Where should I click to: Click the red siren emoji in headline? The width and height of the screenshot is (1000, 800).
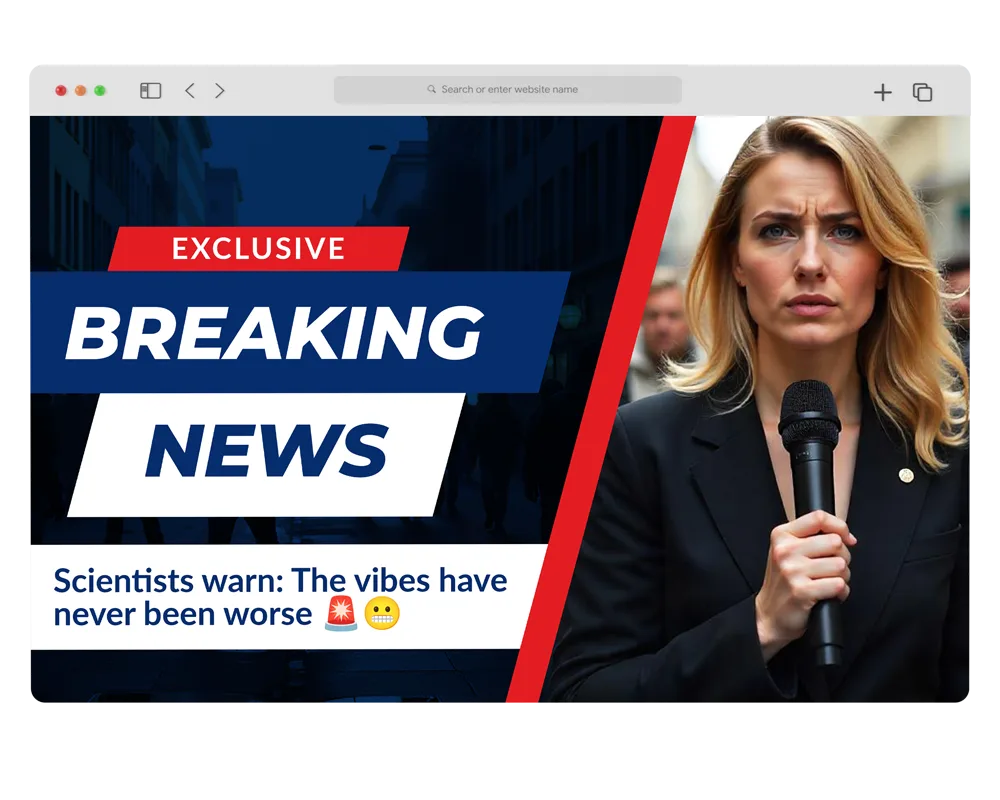[x=341, y=614]
